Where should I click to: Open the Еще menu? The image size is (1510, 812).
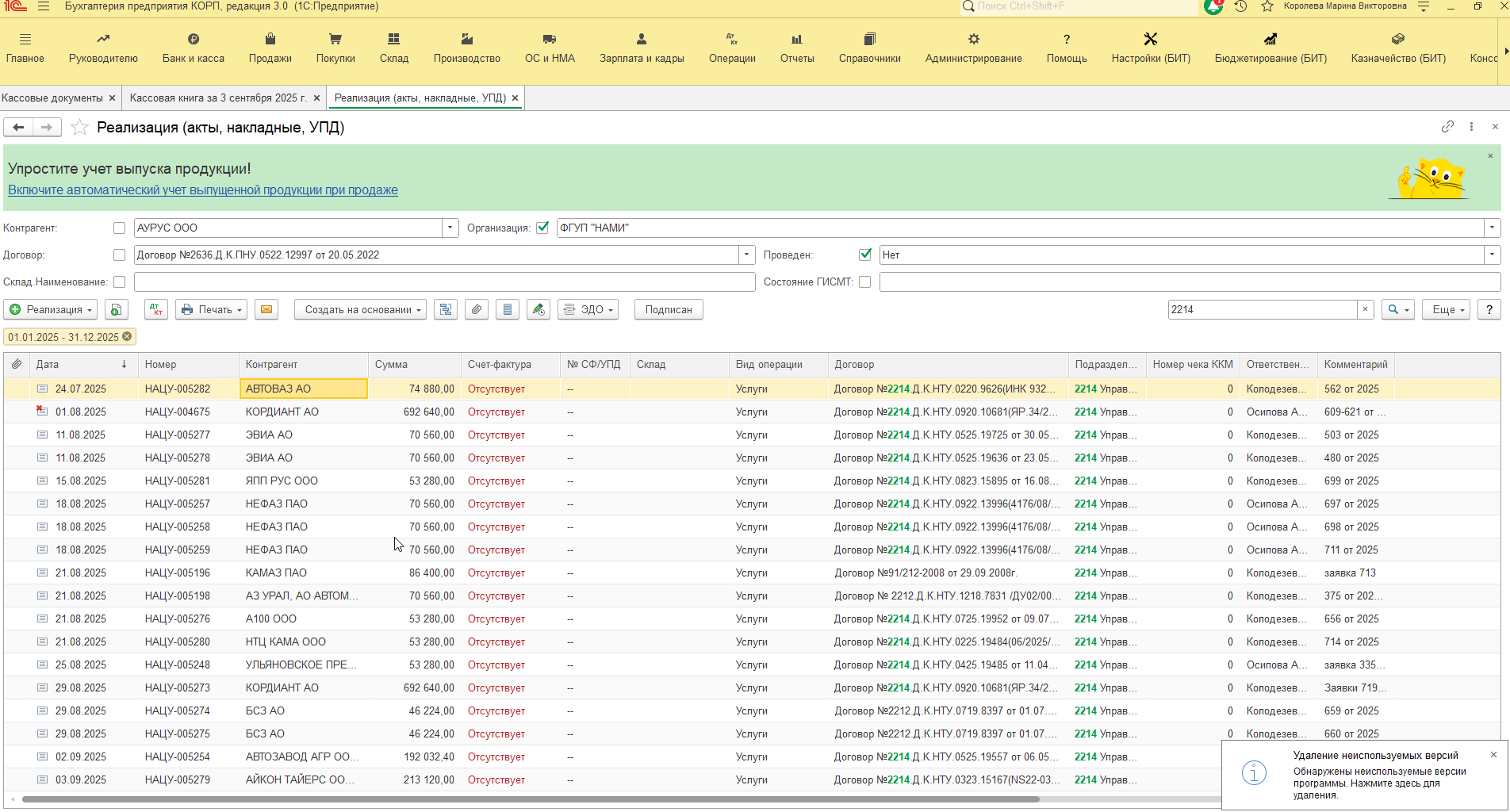coord(1447,310)
